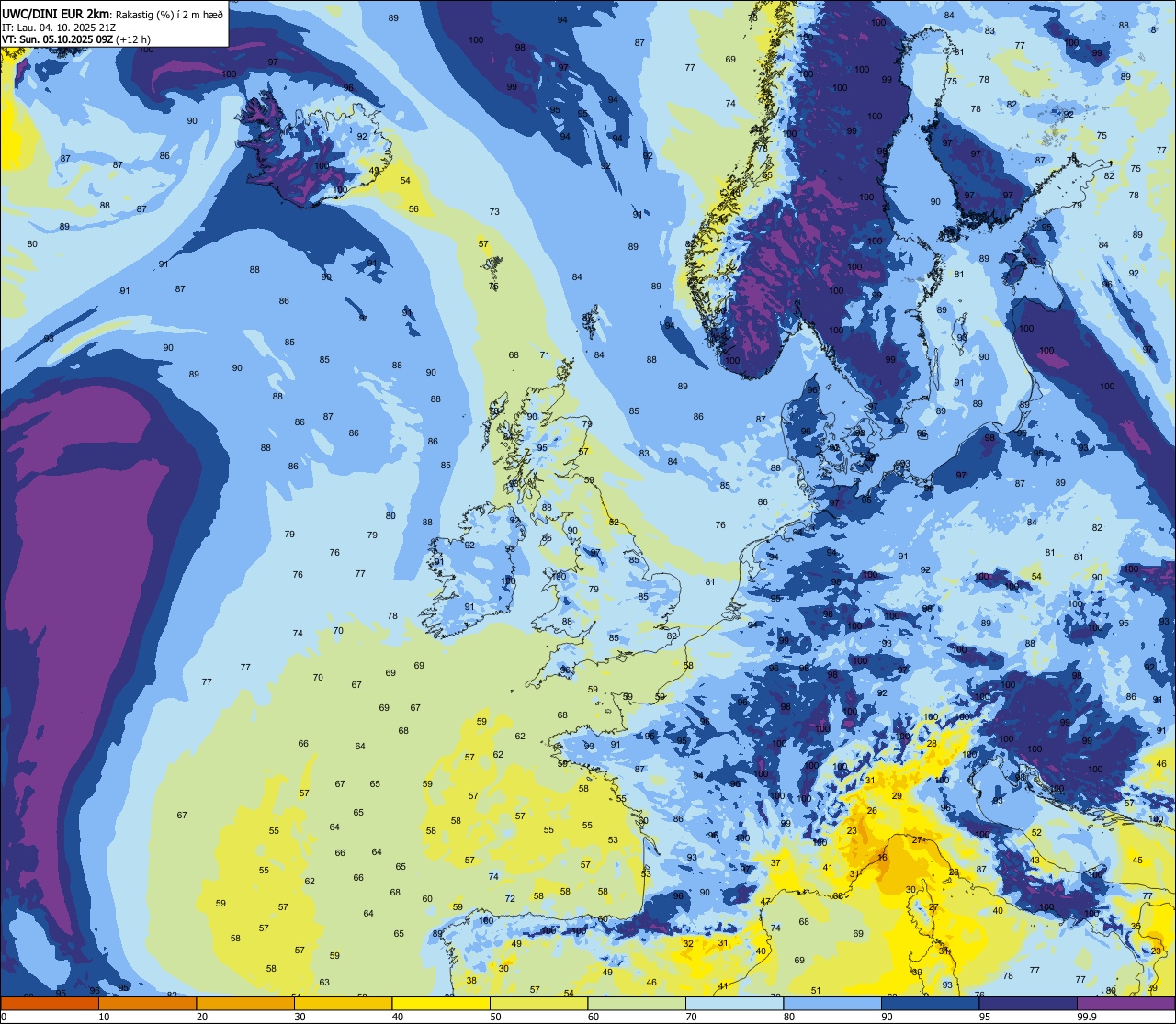Viewport: 1176px width, 1024px height.
Task: Click the humidity value 73 southeast of Iceland
Action: [x=494, y=212]
